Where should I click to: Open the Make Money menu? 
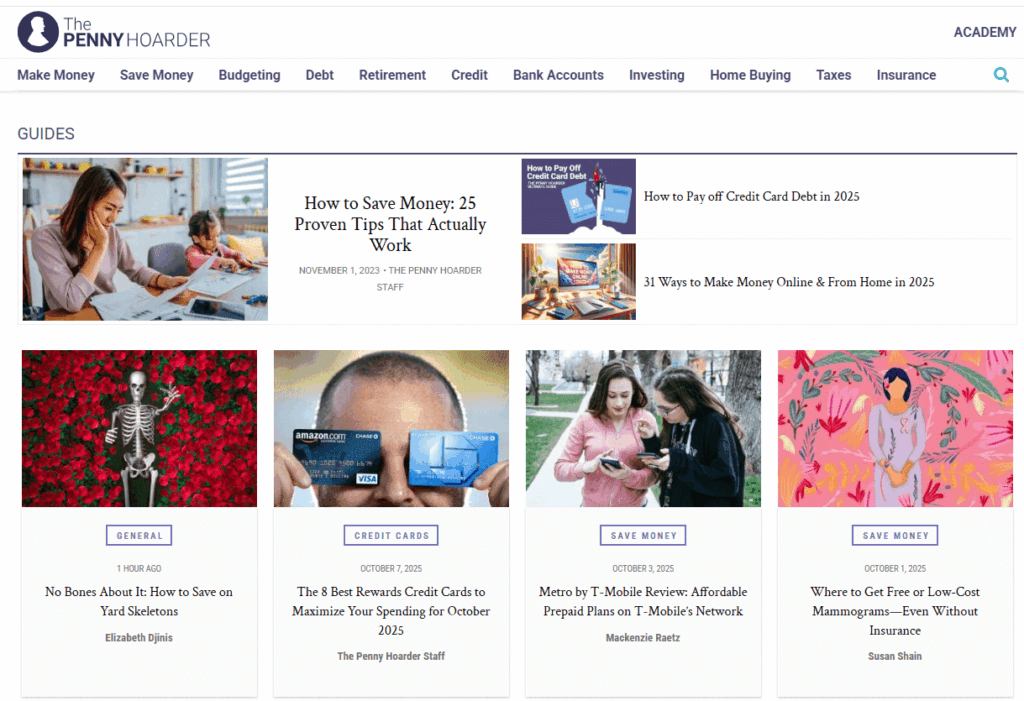click(x=56, y=75)
